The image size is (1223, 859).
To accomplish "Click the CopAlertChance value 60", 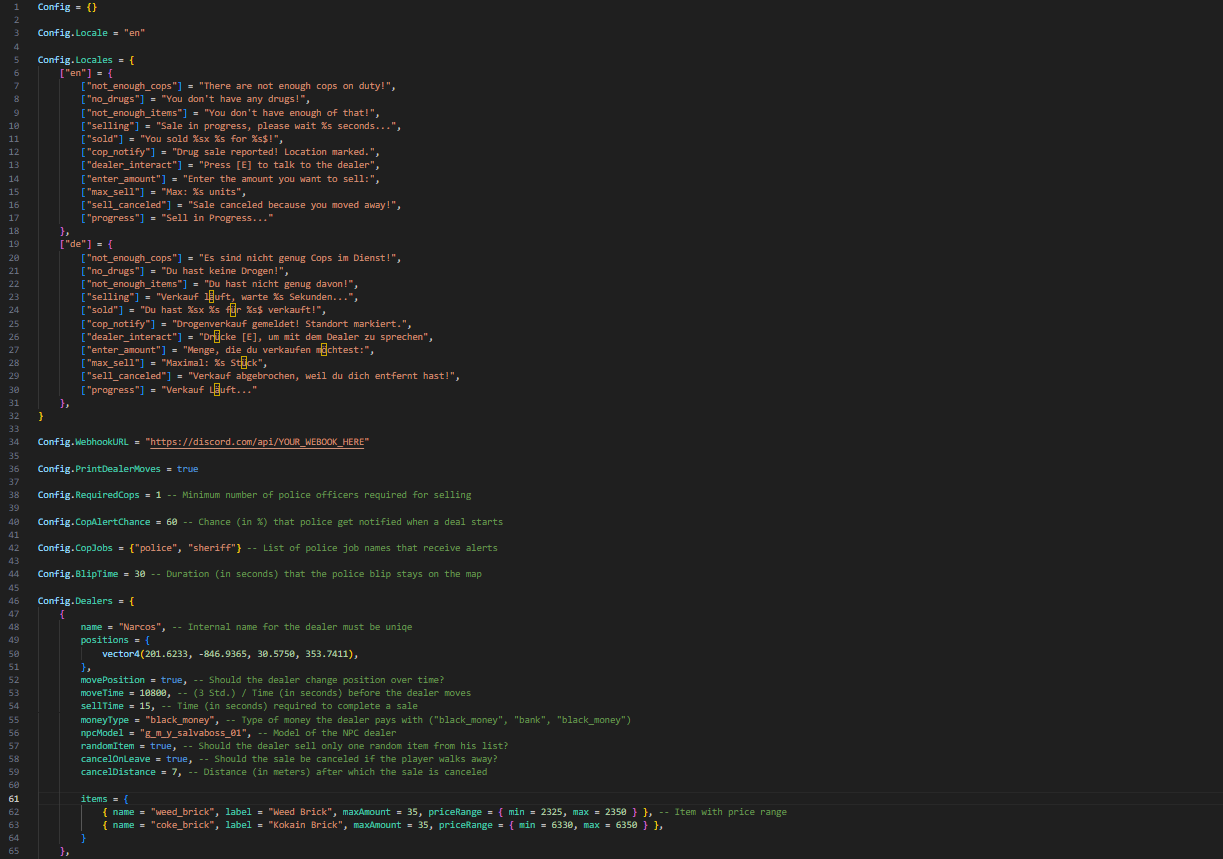I will [x=172, y=521].
